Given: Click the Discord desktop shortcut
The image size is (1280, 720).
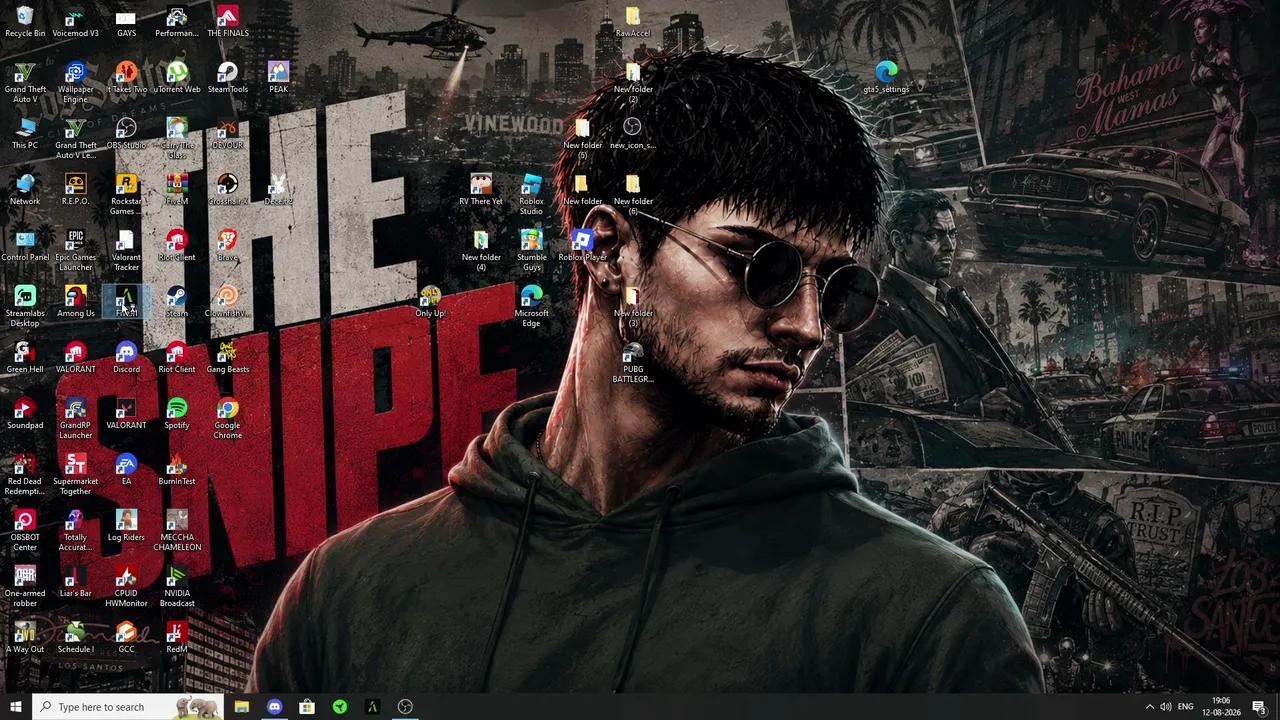Looking at the screenshot, I should pos(126,358).
